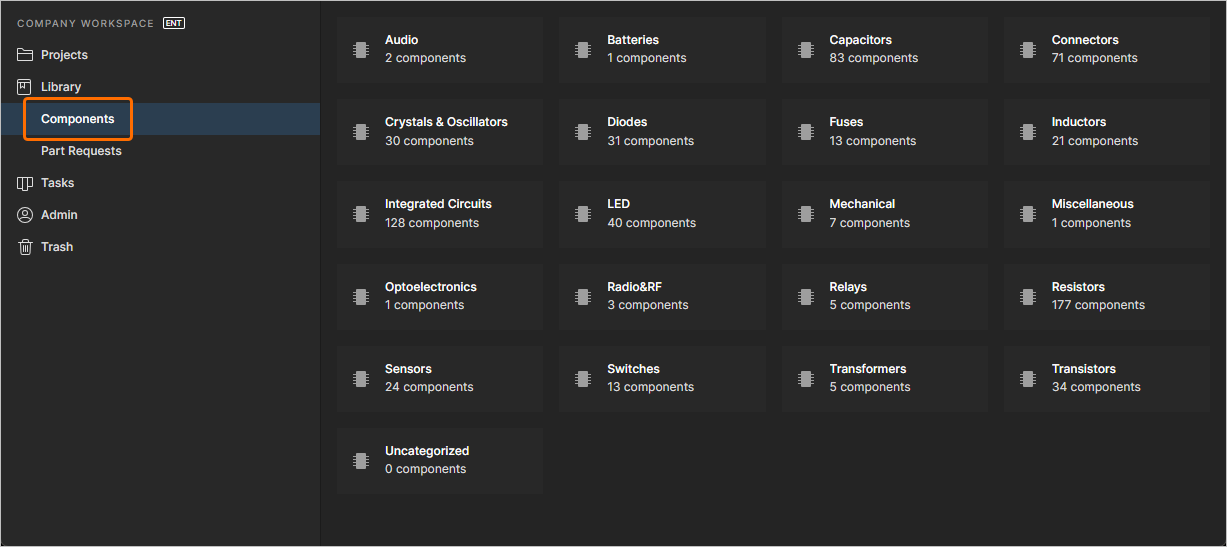The height and width of the screenshot is (547, 1227).
Task: Click the Sensors chip icon
Action: [x=361, y=378]
